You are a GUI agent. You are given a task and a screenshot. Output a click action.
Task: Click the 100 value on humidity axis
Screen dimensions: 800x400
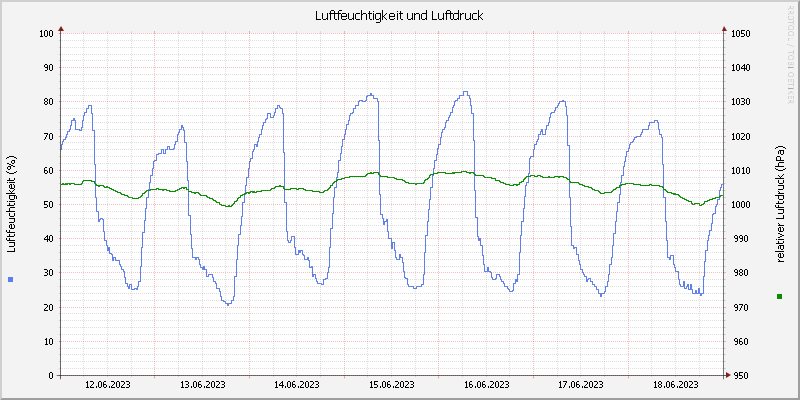click(46, 34)
